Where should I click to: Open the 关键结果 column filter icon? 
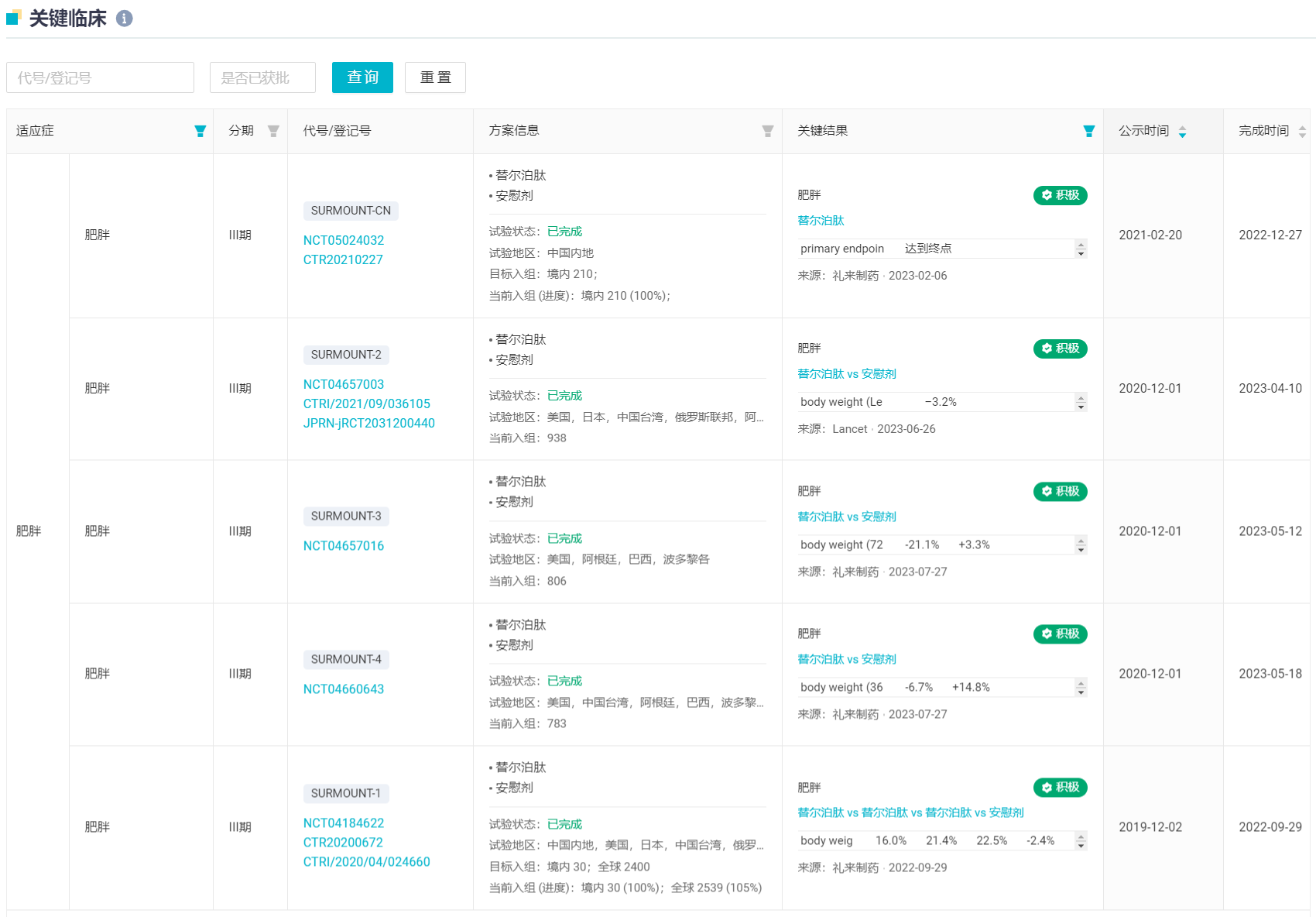(1088, 132)
